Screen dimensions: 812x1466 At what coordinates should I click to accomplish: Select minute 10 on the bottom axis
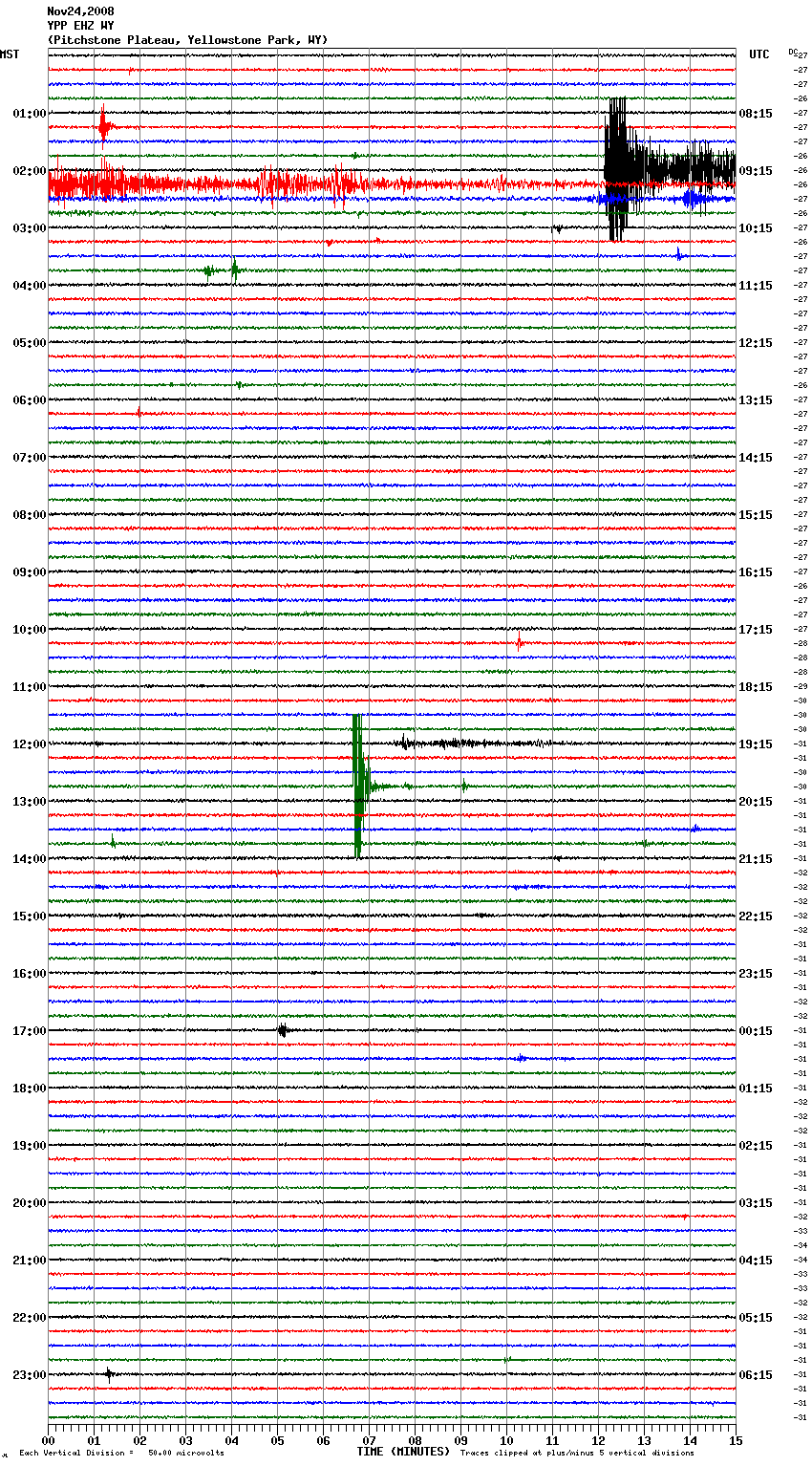pyautogui.click(x=507, y=1440)
